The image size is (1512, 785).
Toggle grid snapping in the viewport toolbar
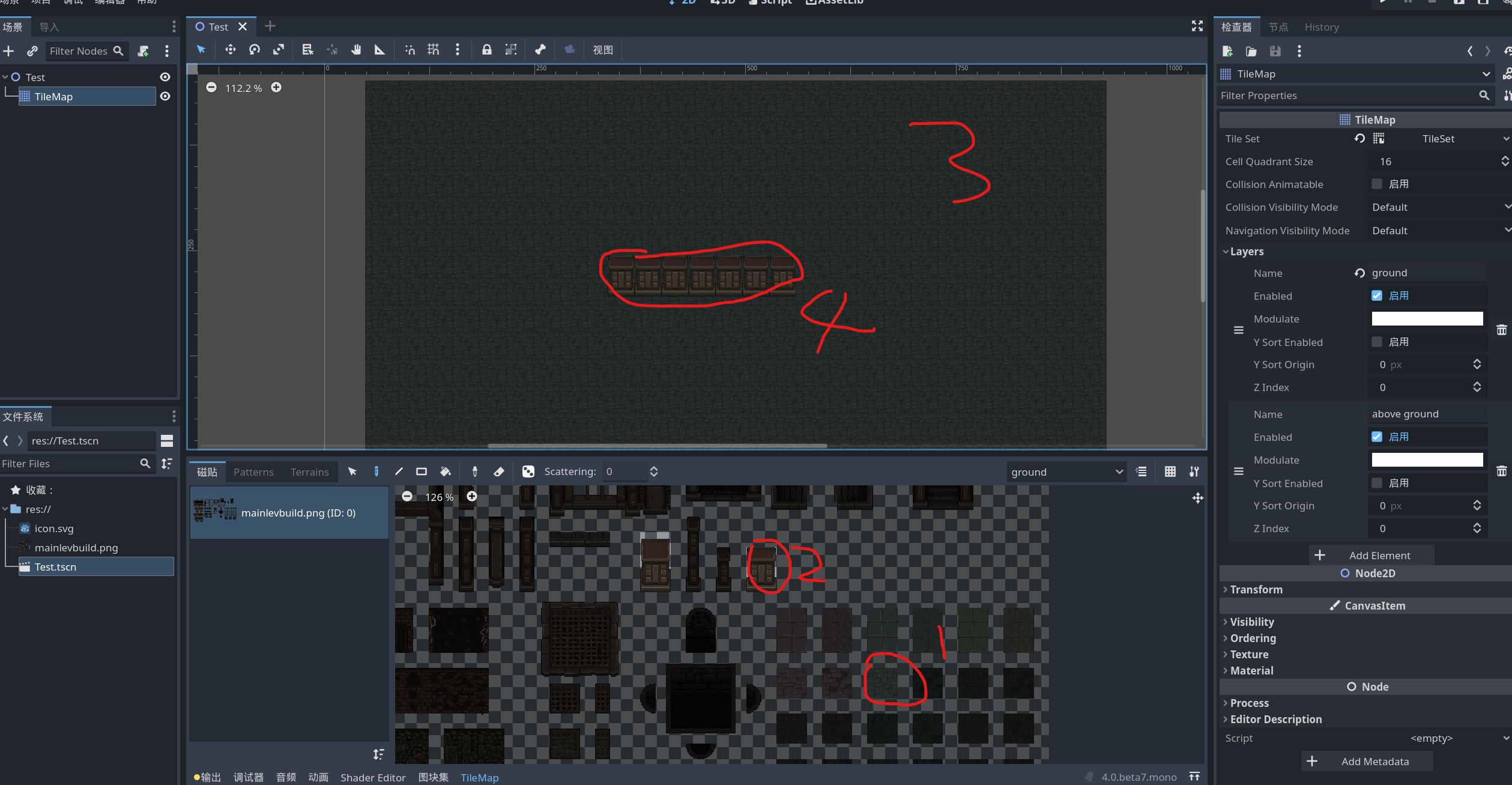coord(433,50)
